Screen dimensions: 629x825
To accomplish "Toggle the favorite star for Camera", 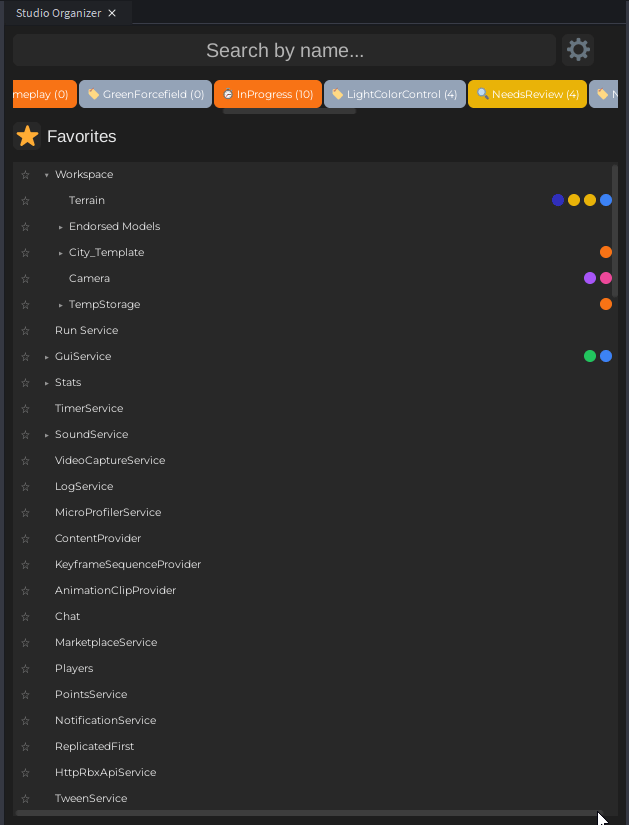I will click(x=26, y=278).
